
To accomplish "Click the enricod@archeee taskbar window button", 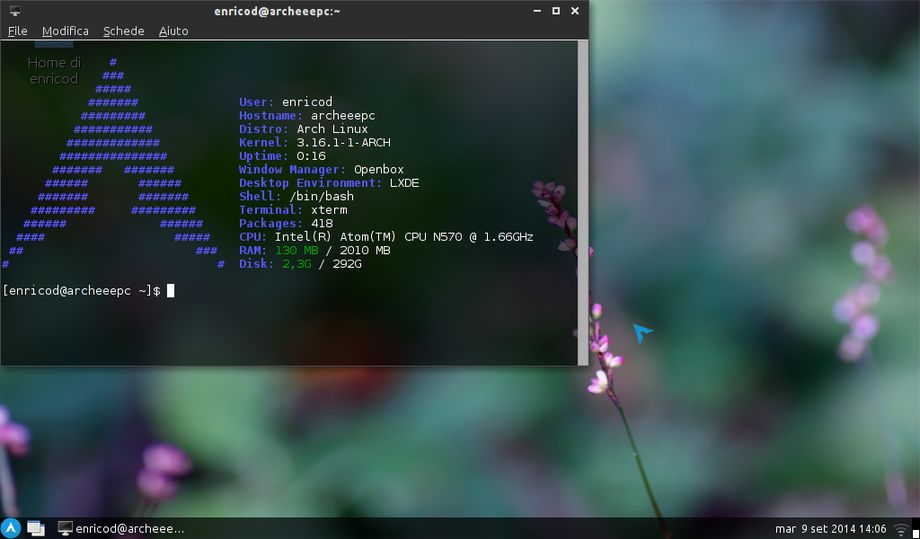I will coord(120,528).
